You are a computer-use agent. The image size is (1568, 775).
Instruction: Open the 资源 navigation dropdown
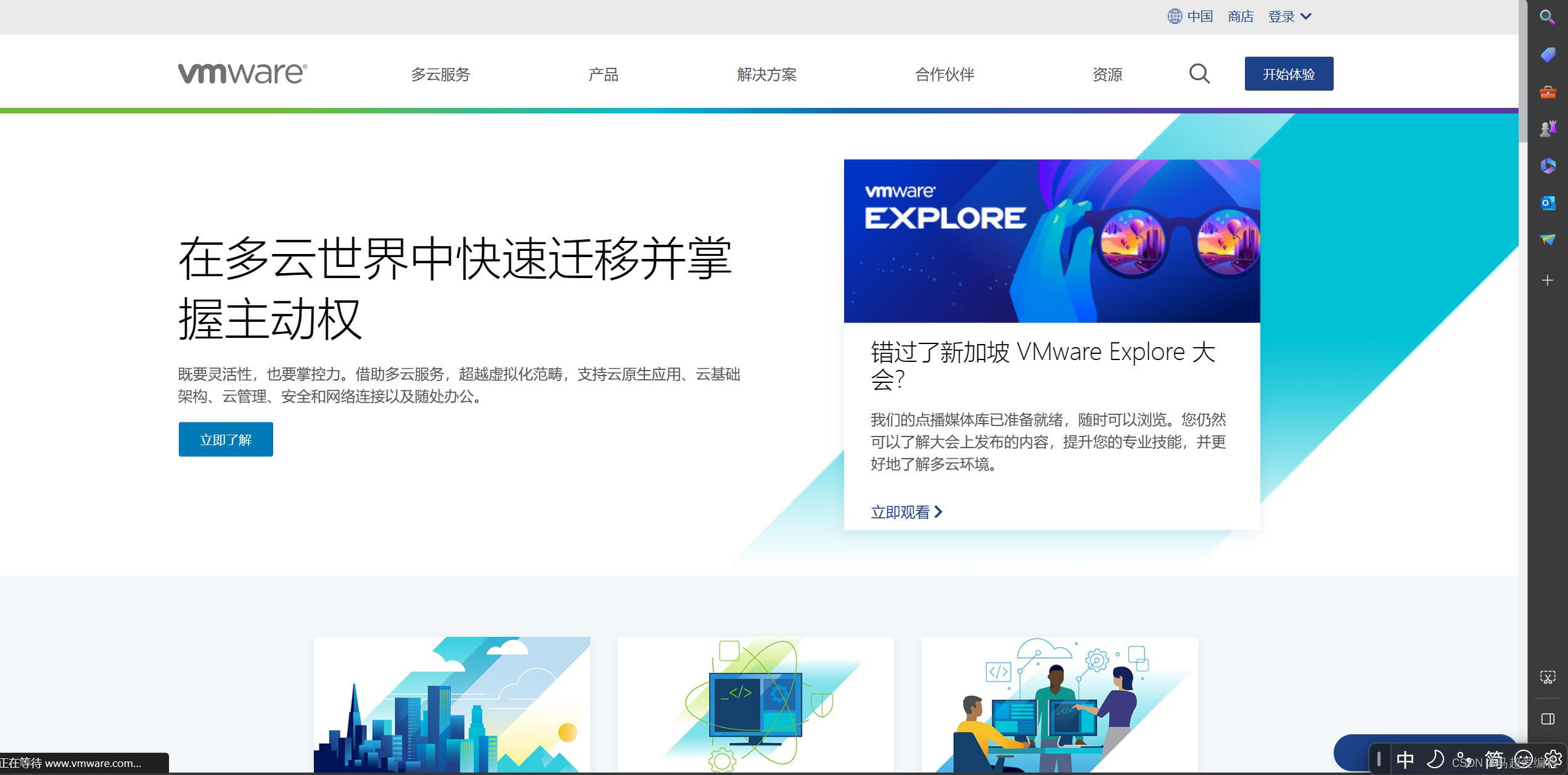pos(1107,74)
